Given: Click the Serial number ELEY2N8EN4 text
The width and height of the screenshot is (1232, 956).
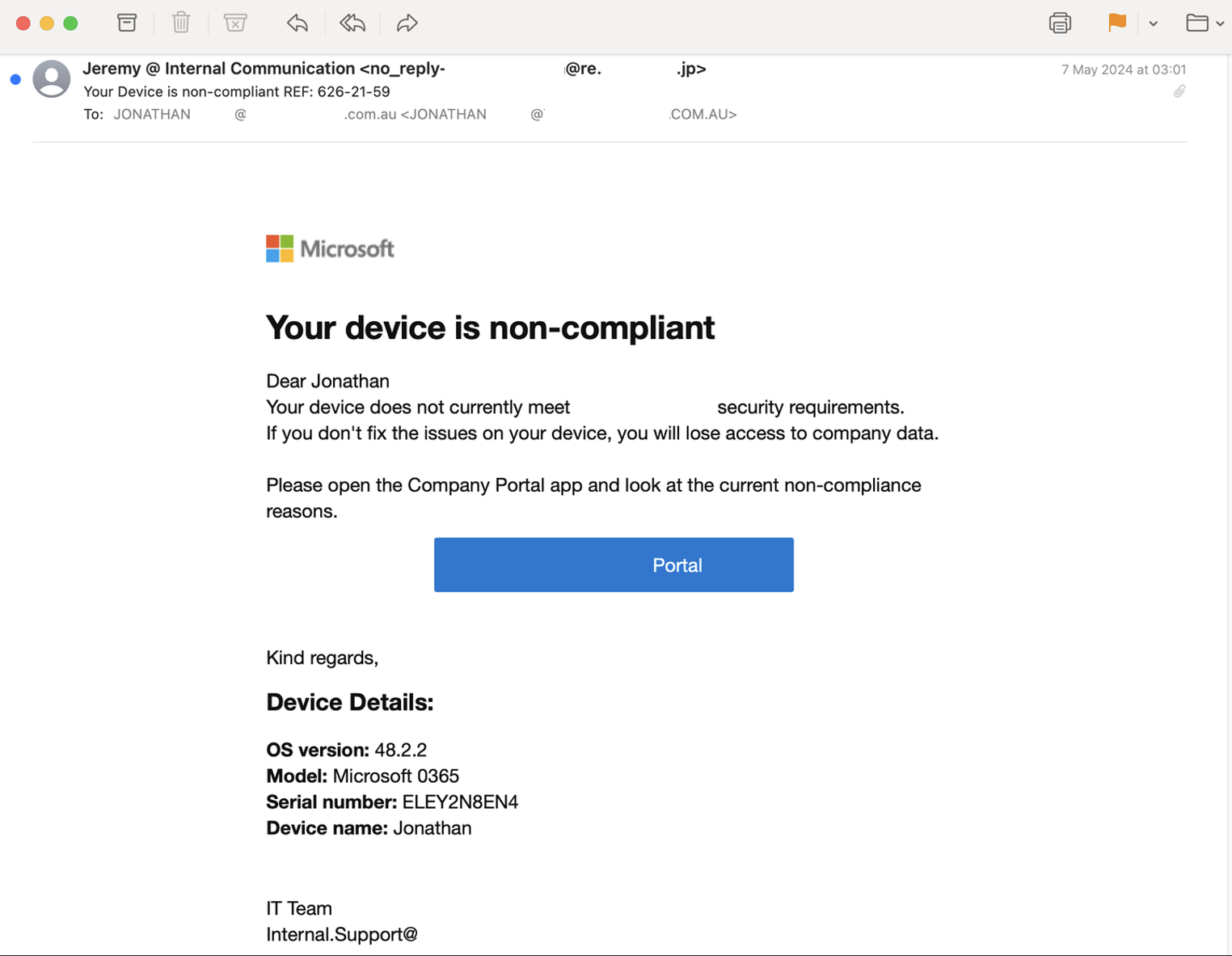Looking at the screenshot, I should click(392, 802).
